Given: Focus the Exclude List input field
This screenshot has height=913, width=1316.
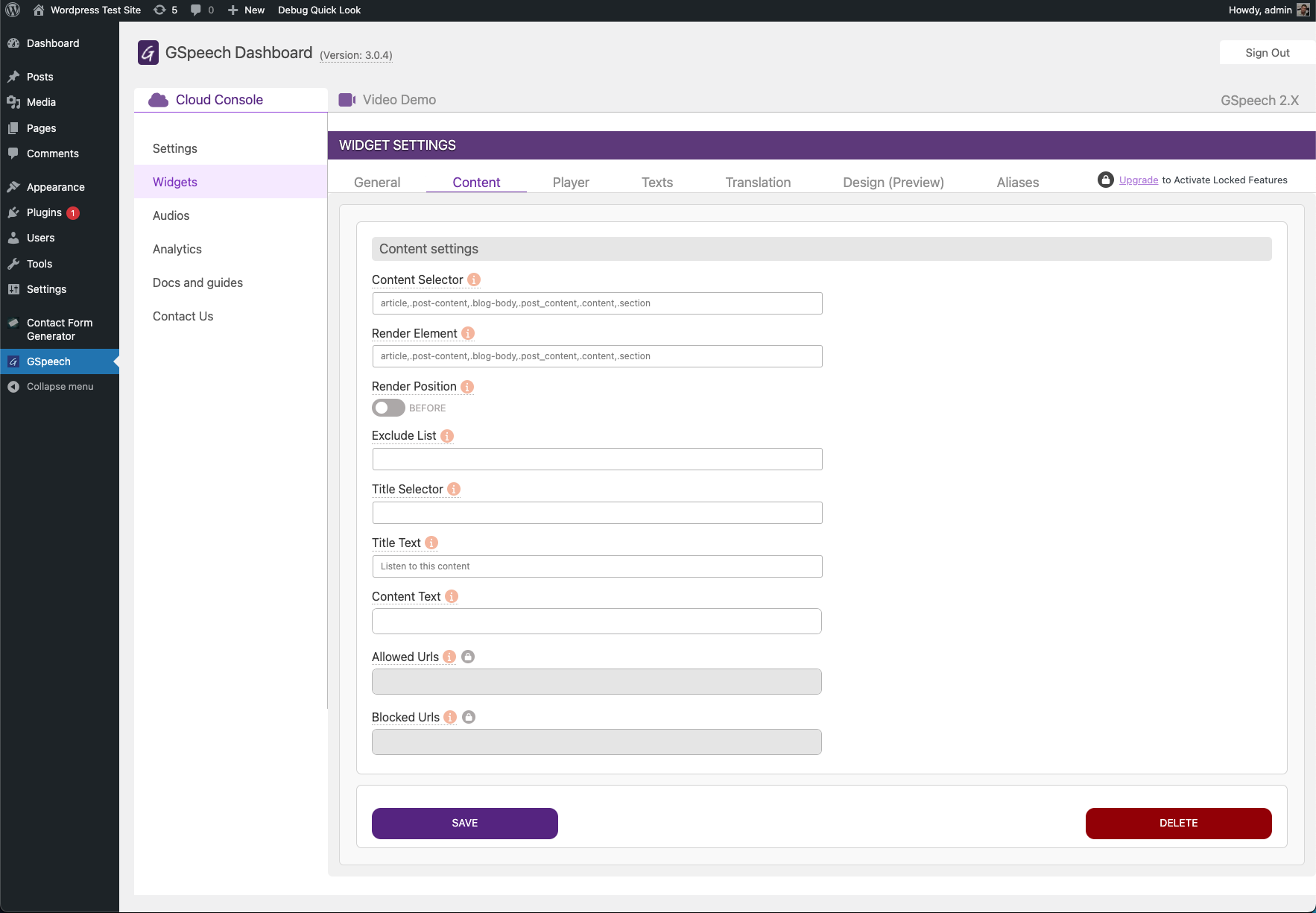Looking at the screenshot, I should click(x=597, y=459).
